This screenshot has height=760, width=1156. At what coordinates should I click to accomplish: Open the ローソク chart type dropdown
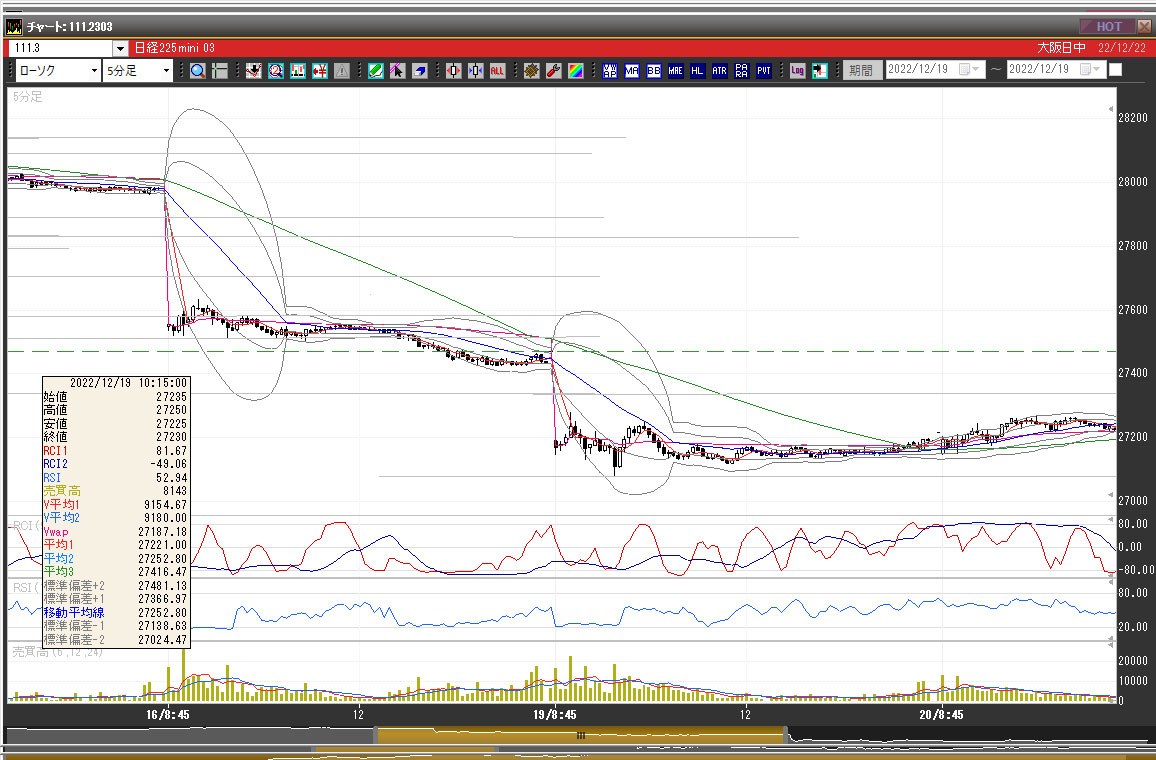point(94,71)
